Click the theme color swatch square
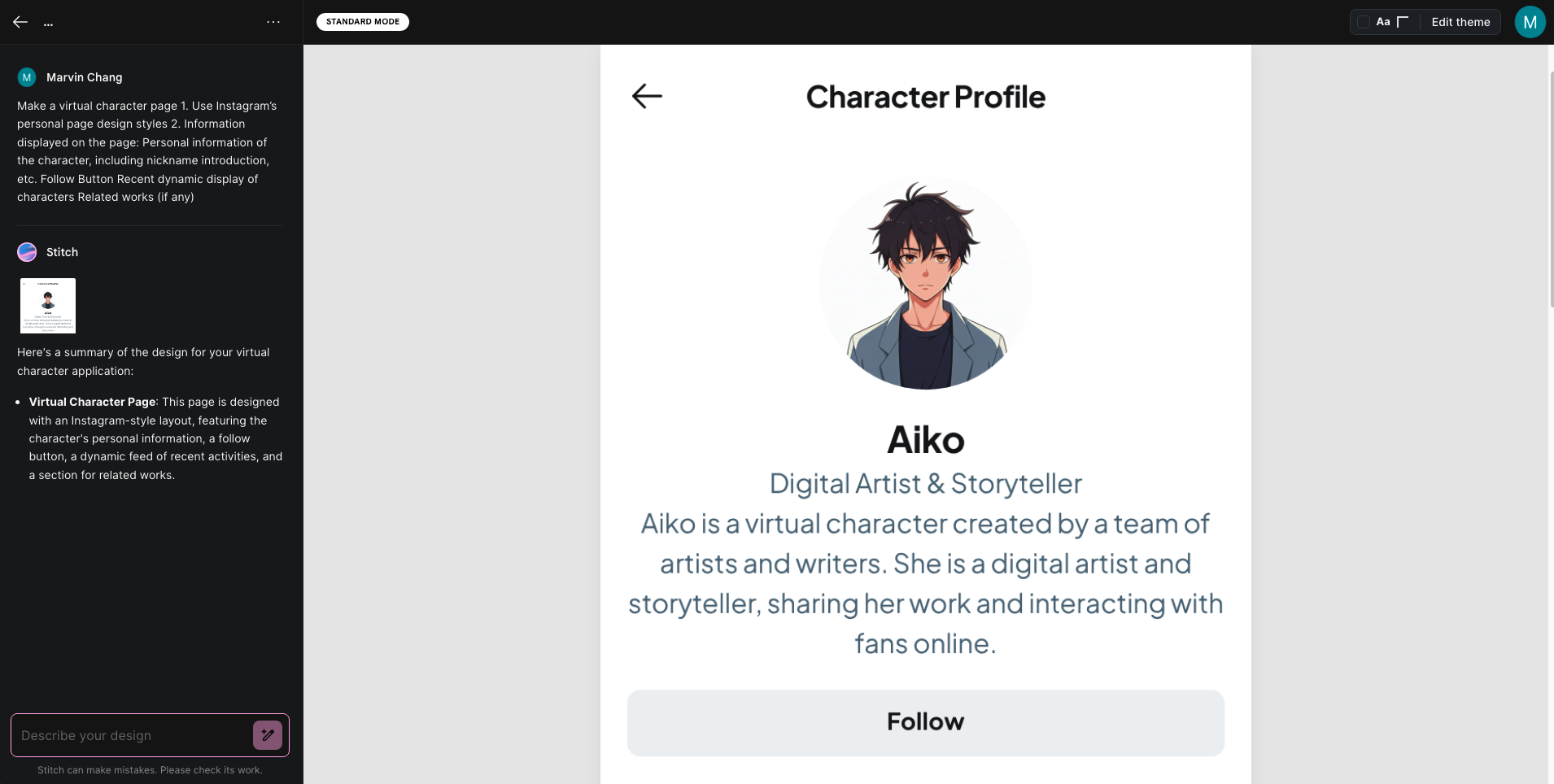The height and width of the screenshot is (784, 1554). coord(1364,22)
